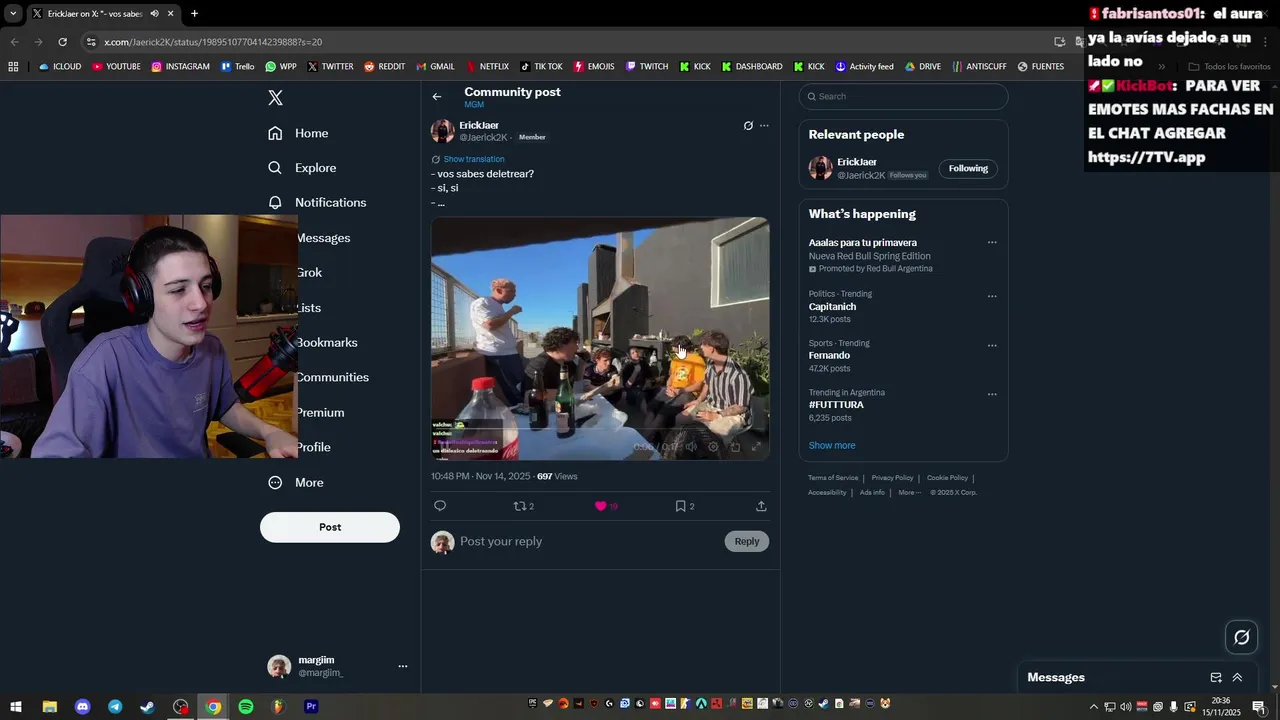Image resolution: width=1280 pixels, height=720 pixels.
Task: Toggle the Following button for ErickJaer
Action: click(x=968, y=168)
